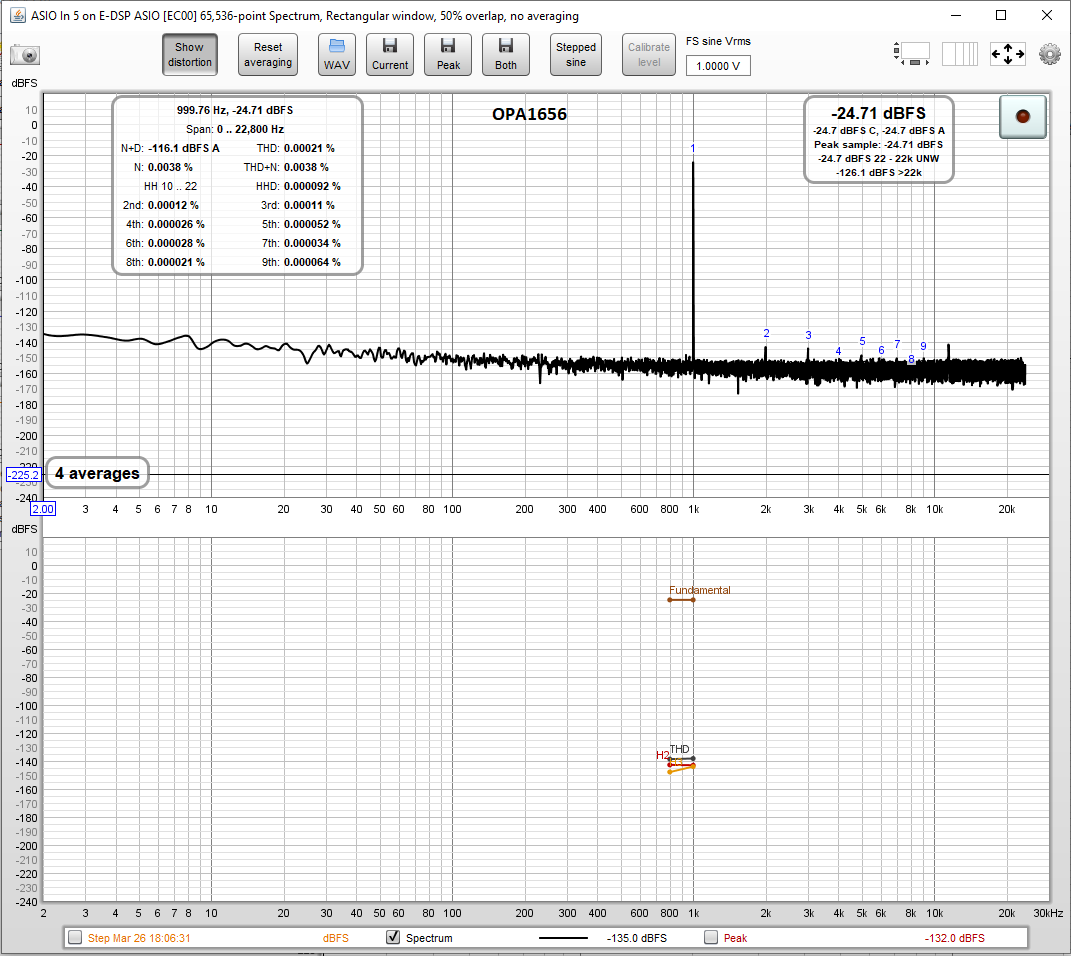1071x956 pixels.
Task: Save Both traces with the Both button
Action: [x=506, y=55]
